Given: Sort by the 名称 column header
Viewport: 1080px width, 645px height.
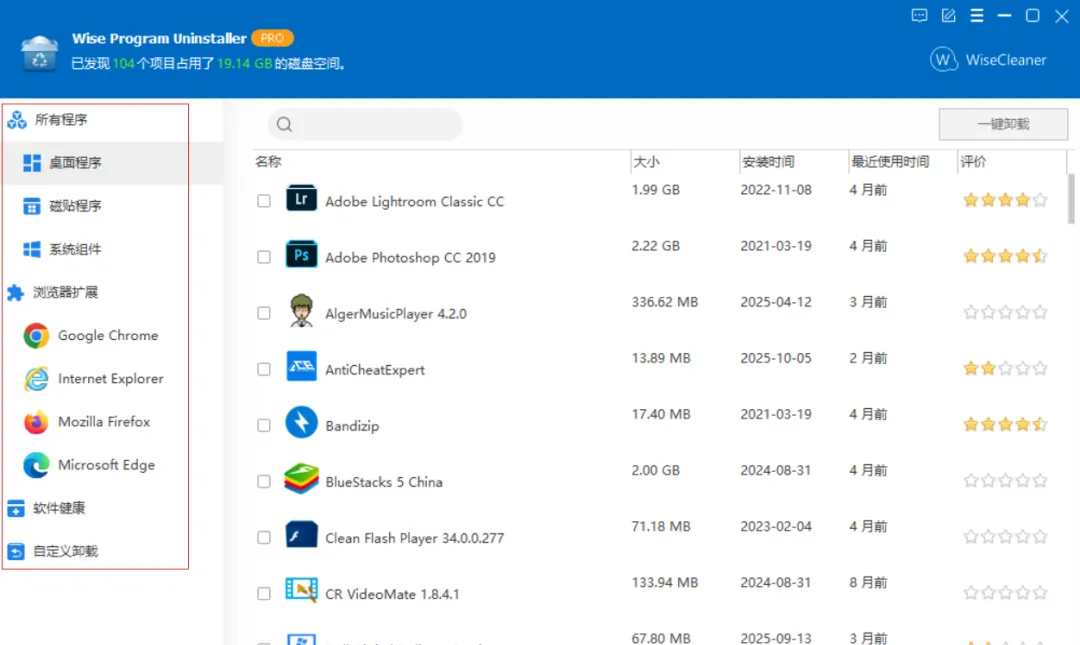Looking at the screenshot, I should click(x=269, y=162).
